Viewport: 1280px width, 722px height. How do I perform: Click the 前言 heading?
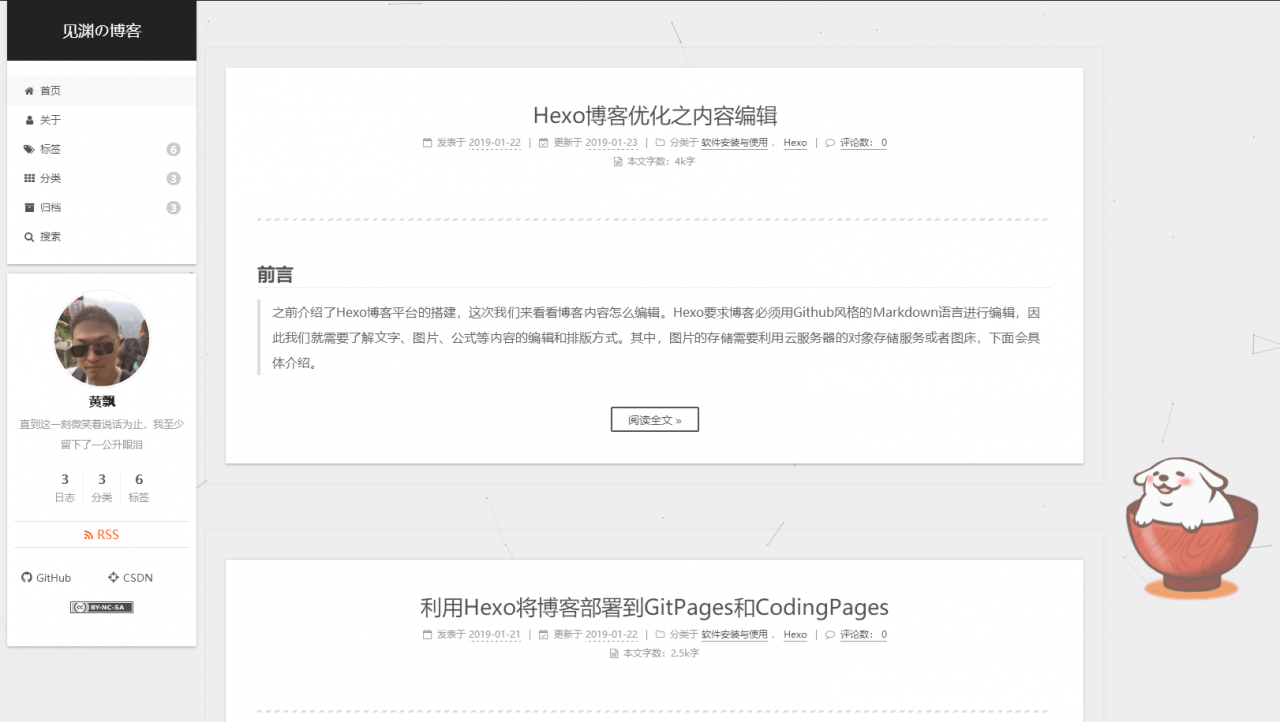[x=275, y=275]
